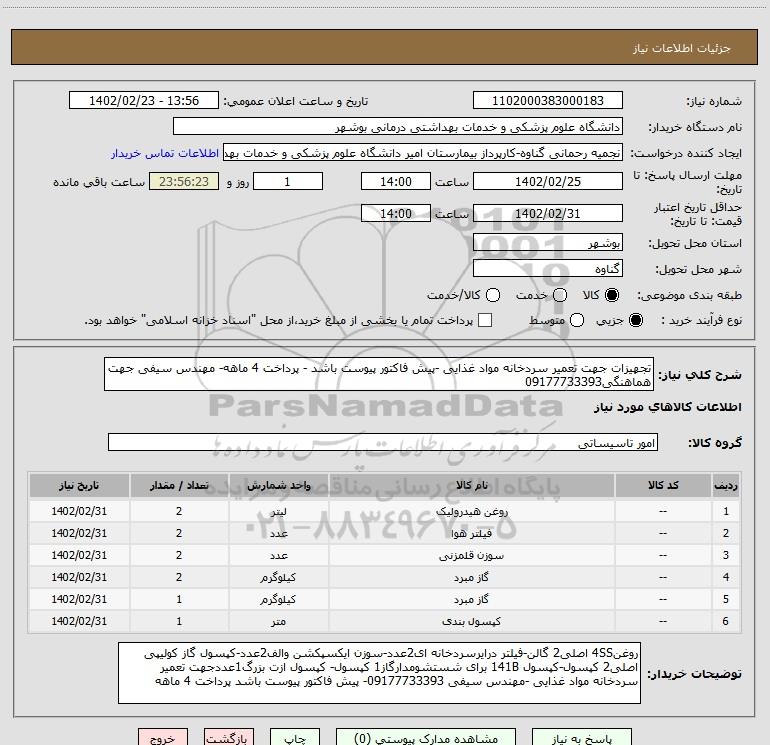Click the بازگشت back button
Screen dimensions: 770x745
point(229,739)
